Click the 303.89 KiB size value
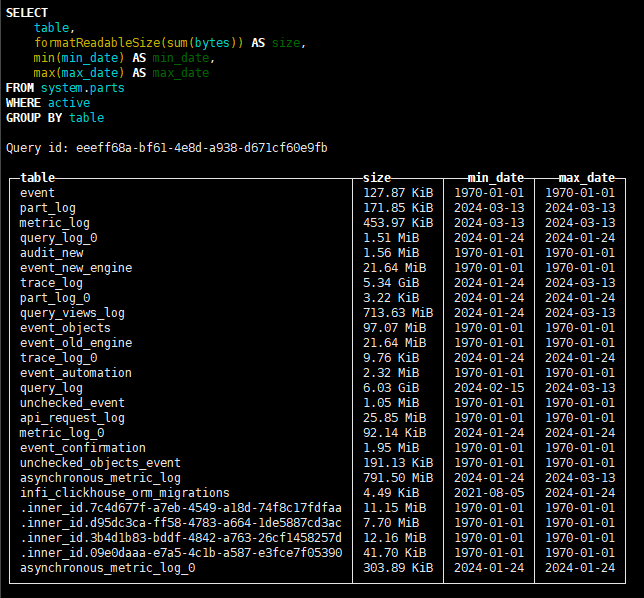Image resolution: width=644 pixels, height=598 pixels. [398, 568]
